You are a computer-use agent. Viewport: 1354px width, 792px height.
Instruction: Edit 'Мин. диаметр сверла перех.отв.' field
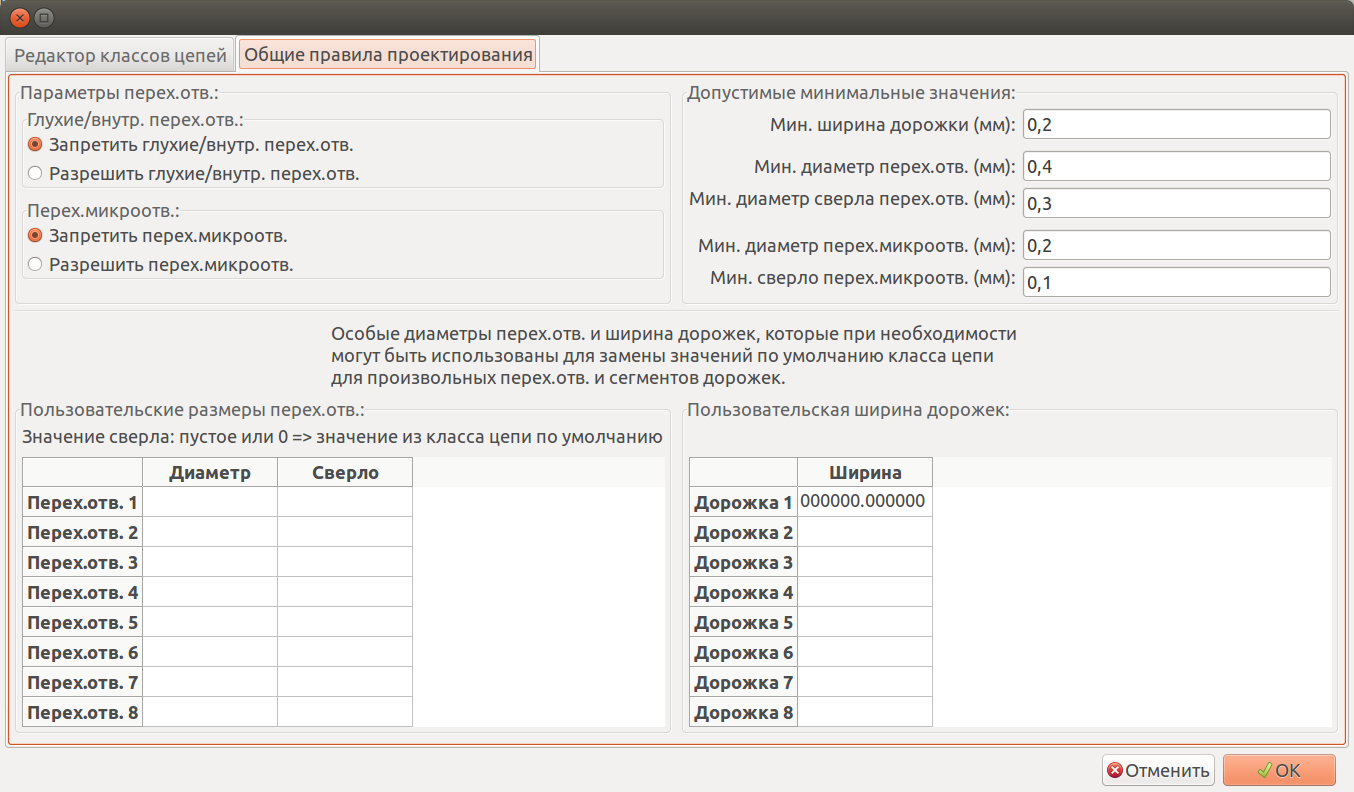coord(1176,203)
